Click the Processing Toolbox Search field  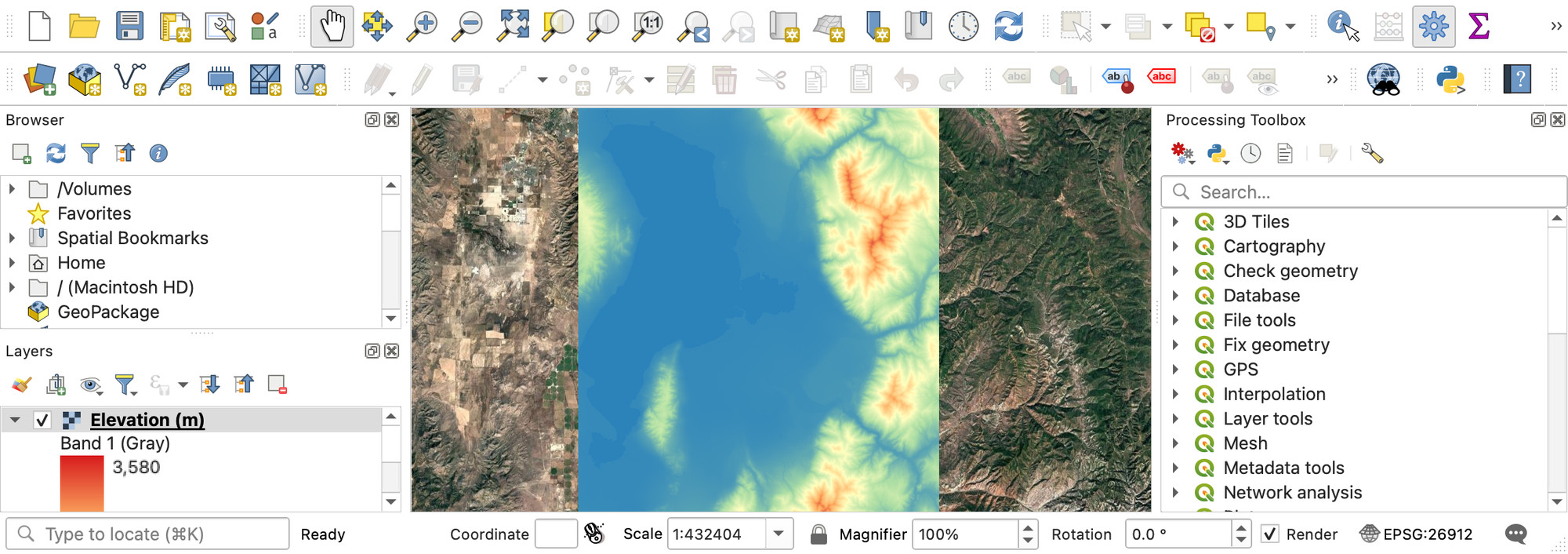click(x=1363, y=192)
